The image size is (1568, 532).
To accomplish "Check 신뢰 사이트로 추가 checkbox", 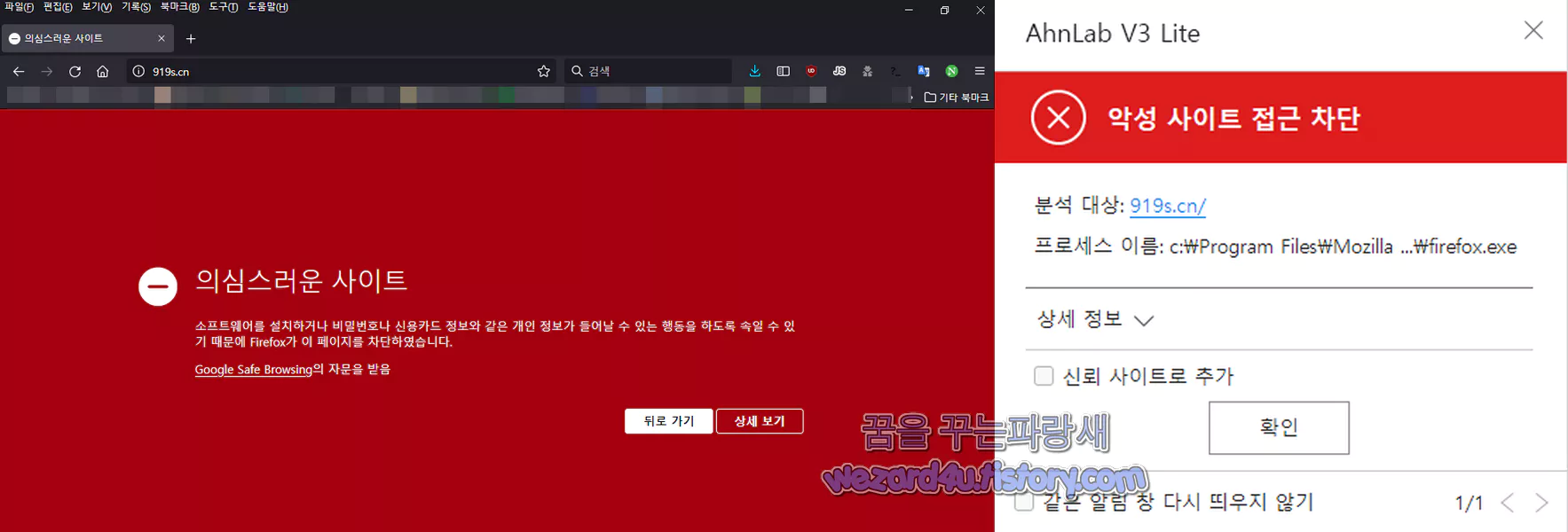I will [1044, 376].
